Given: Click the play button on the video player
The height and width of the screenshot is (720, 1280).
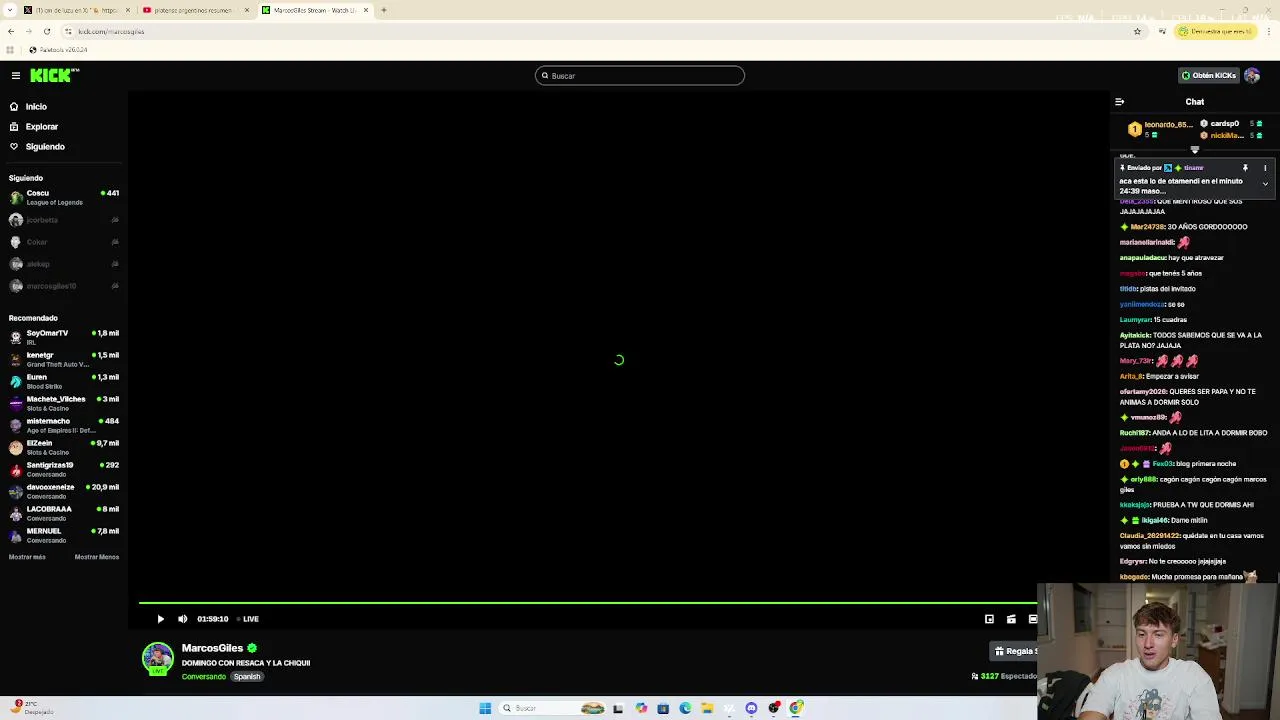Looking at the screenshot, I should [x=160, y=619].
